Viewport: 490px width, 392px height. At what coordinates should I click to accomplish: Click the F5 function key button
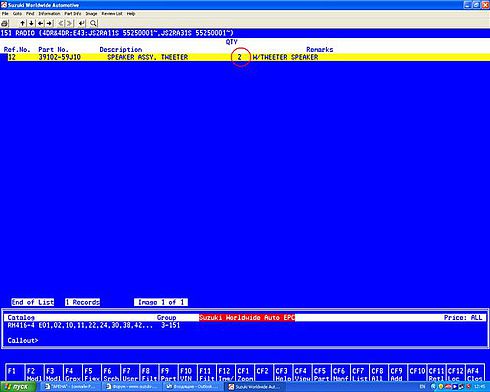pos(92,374)
